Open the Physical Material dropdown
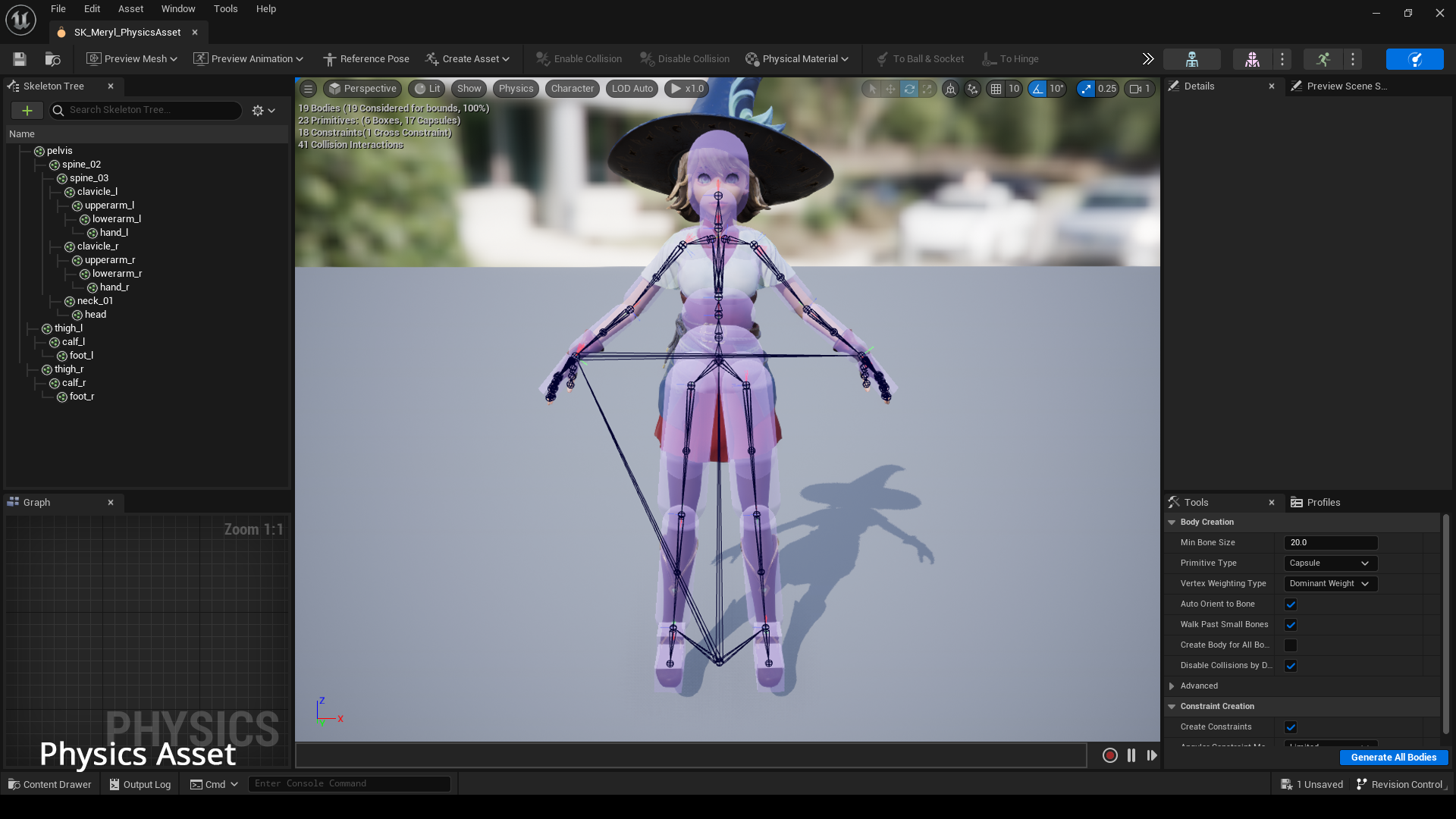Image resolution: width=1456 pixels, height=819 pixels. click(x=797, y=59)
